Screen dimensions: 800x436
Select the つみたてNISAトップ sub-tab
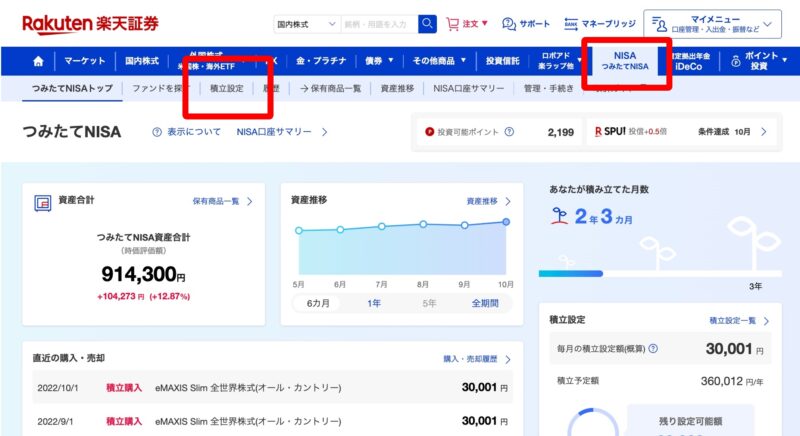point(72,88)
